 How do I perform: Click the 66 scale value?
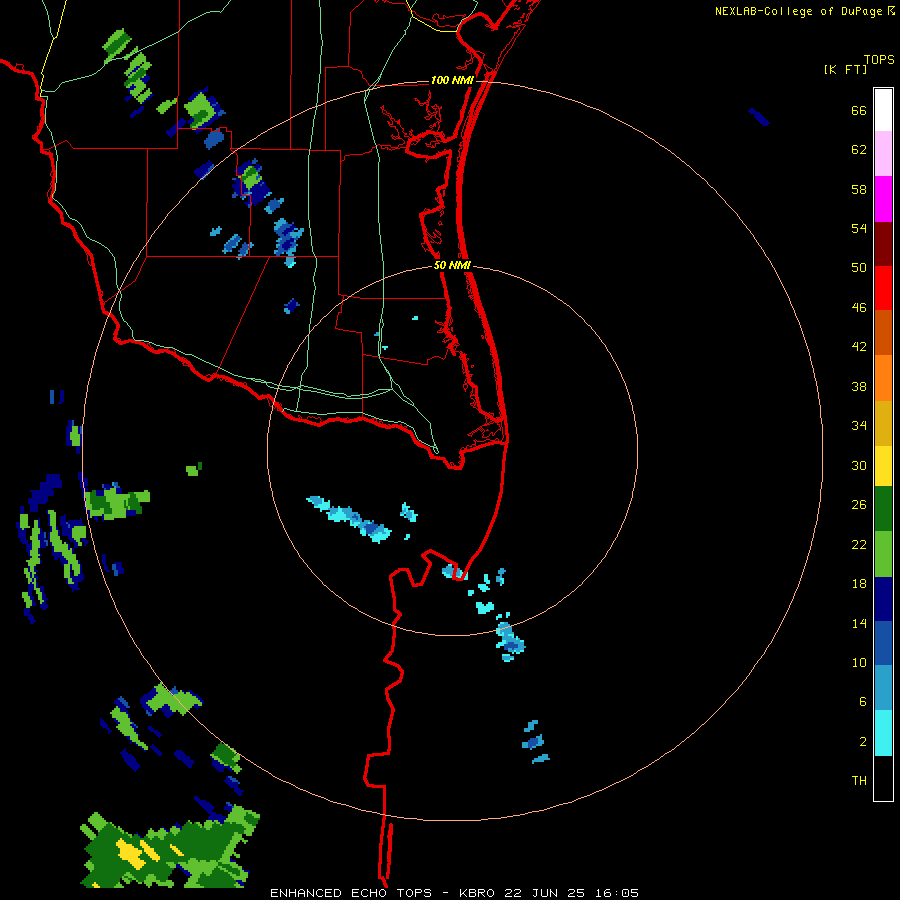859,111
